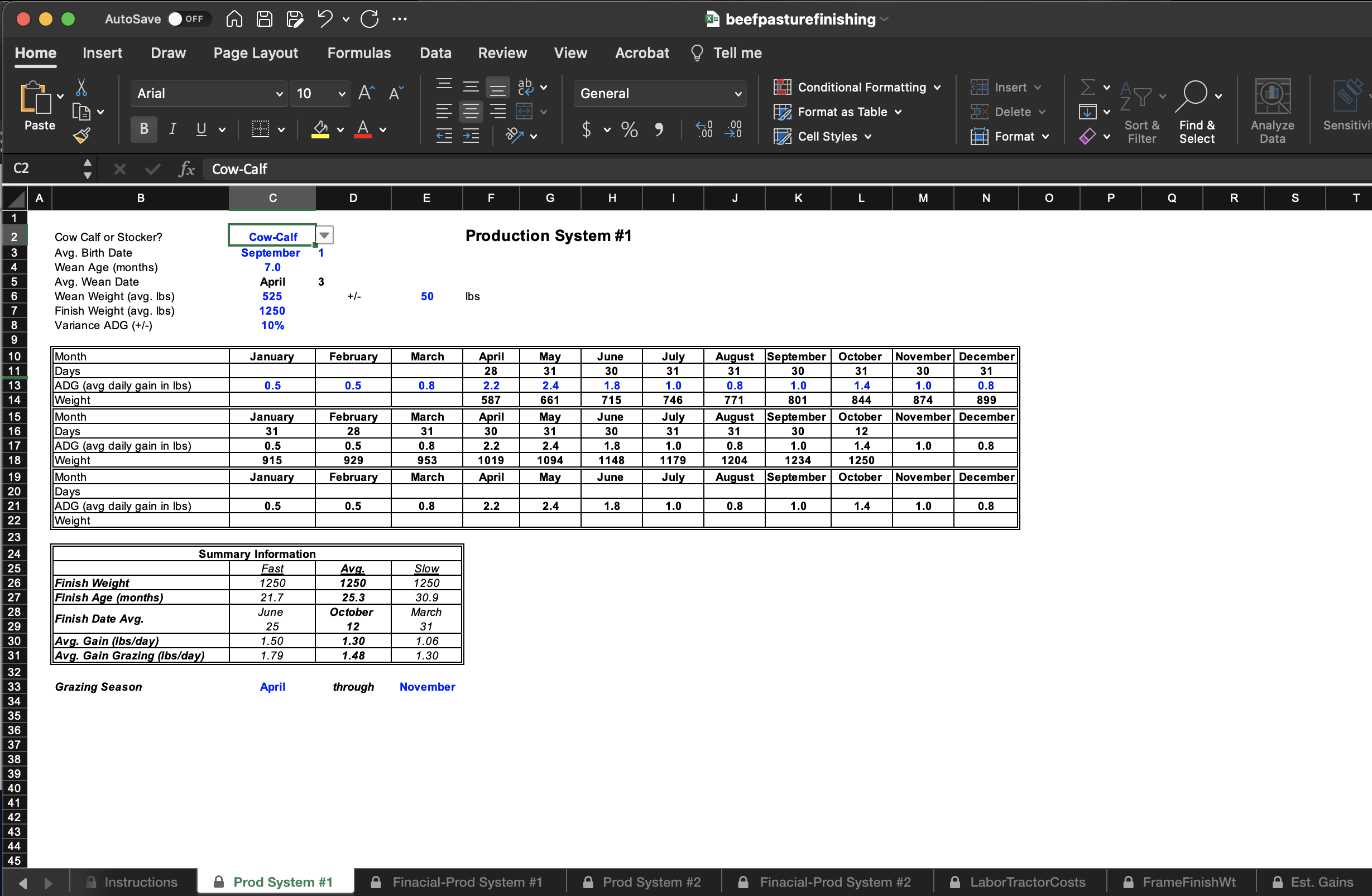1372x896 pixels.
Task: Click Tell me search
Action: [x=726, y=53]
